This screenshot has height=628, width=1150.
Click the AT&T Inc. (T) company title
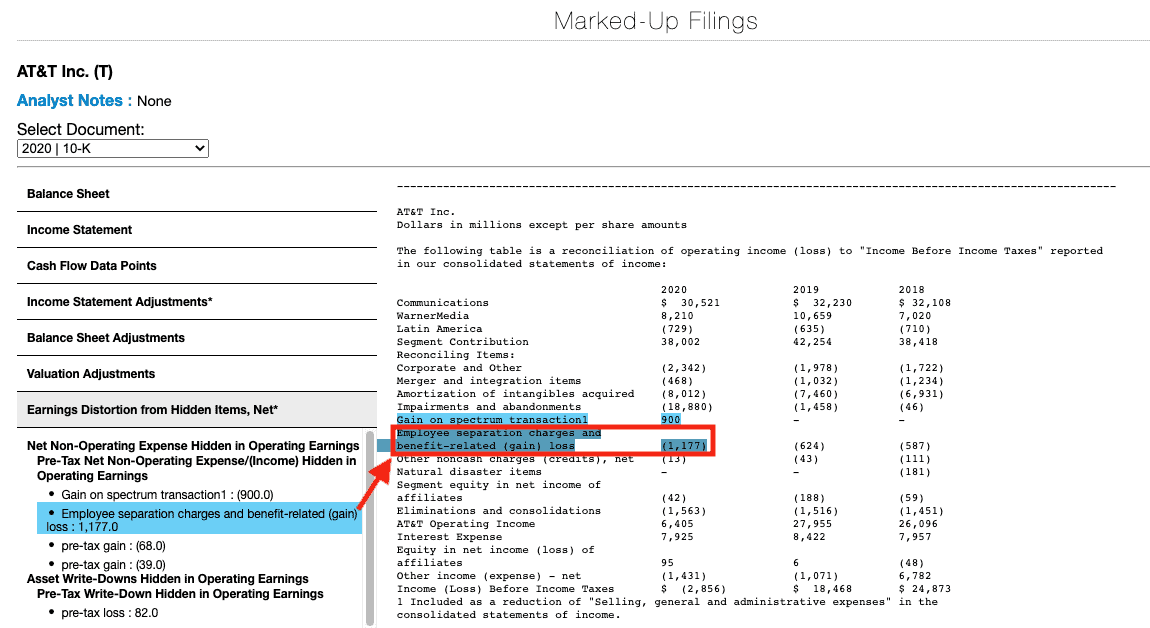[x=65, y=71]
